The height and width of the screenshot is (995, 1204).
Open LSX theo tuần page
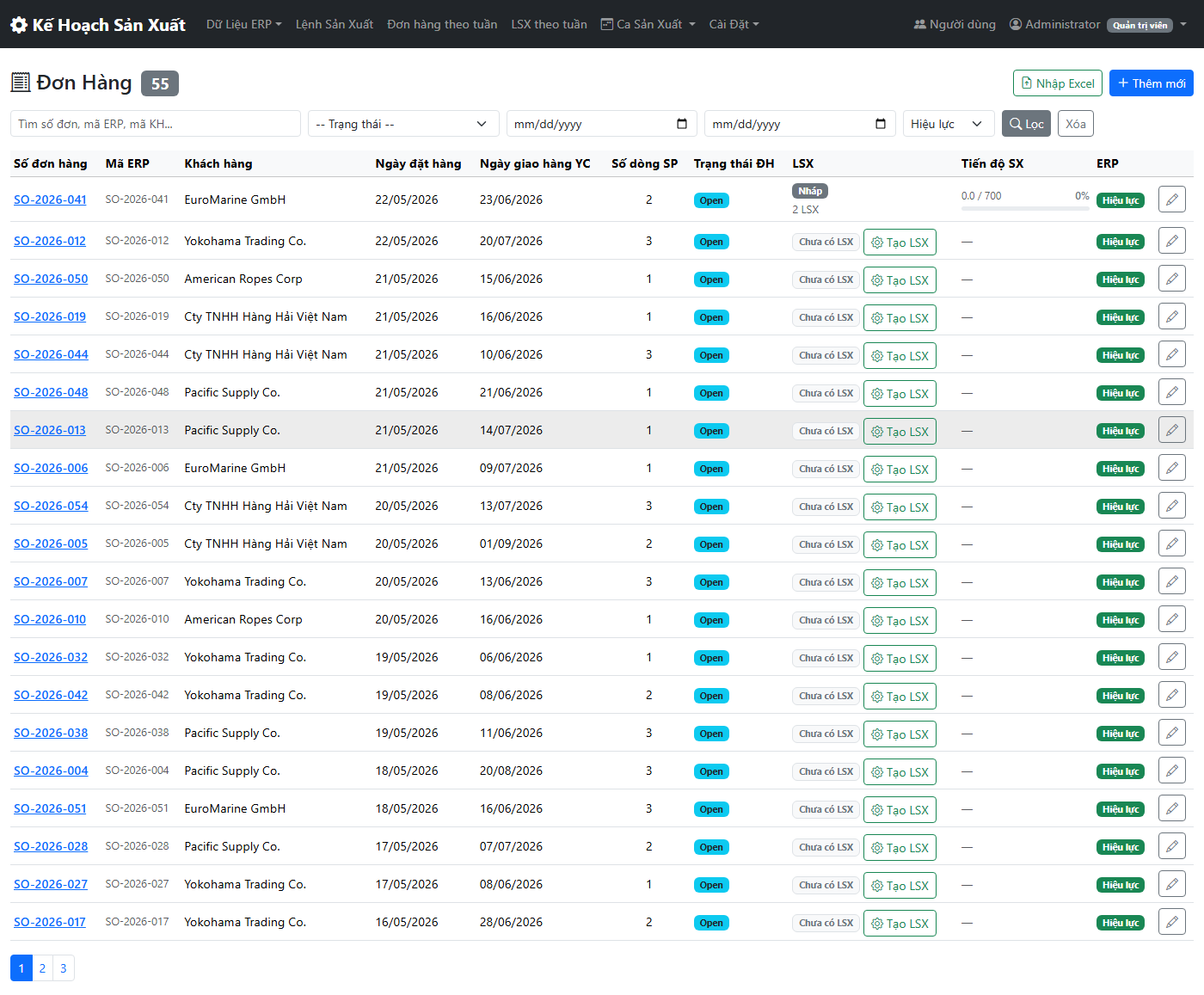coord(549,24)
